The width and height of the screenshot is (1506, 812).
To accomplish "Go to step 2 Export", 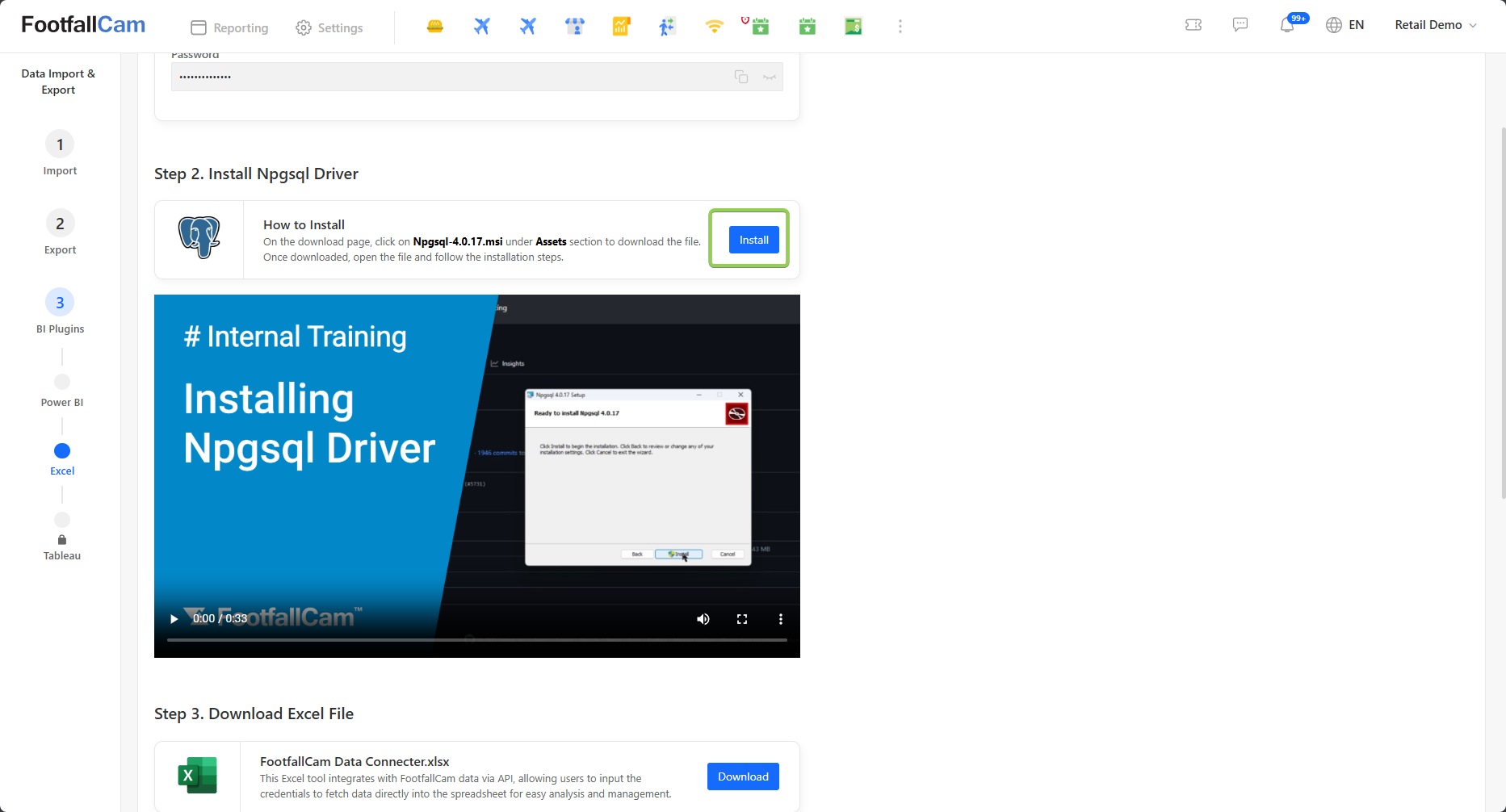I will (x=60, y=232).
